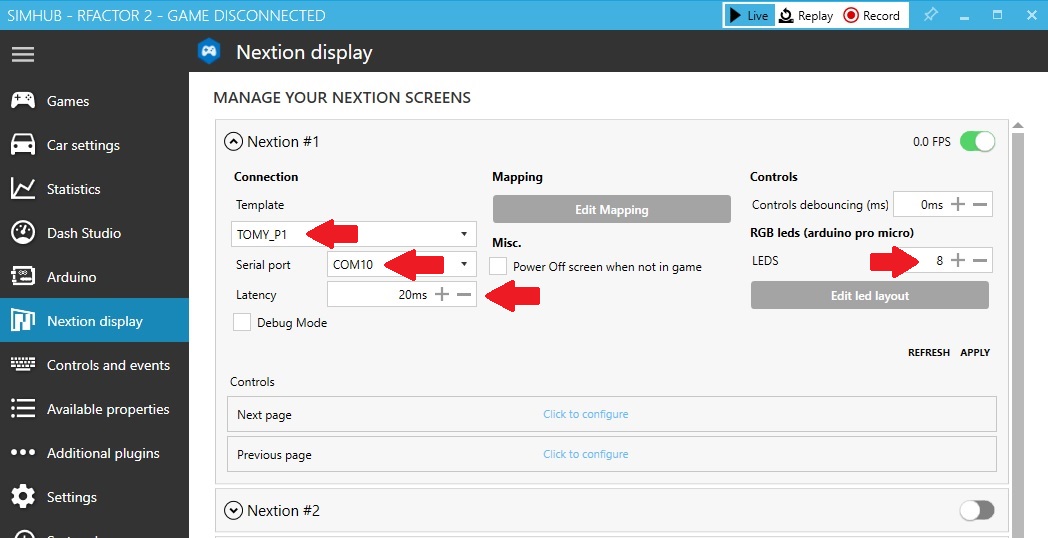This screenshot has width=1048, height=538.
Task: Click the Dash Studio gauge icon
Action: [x=23, y=233]
